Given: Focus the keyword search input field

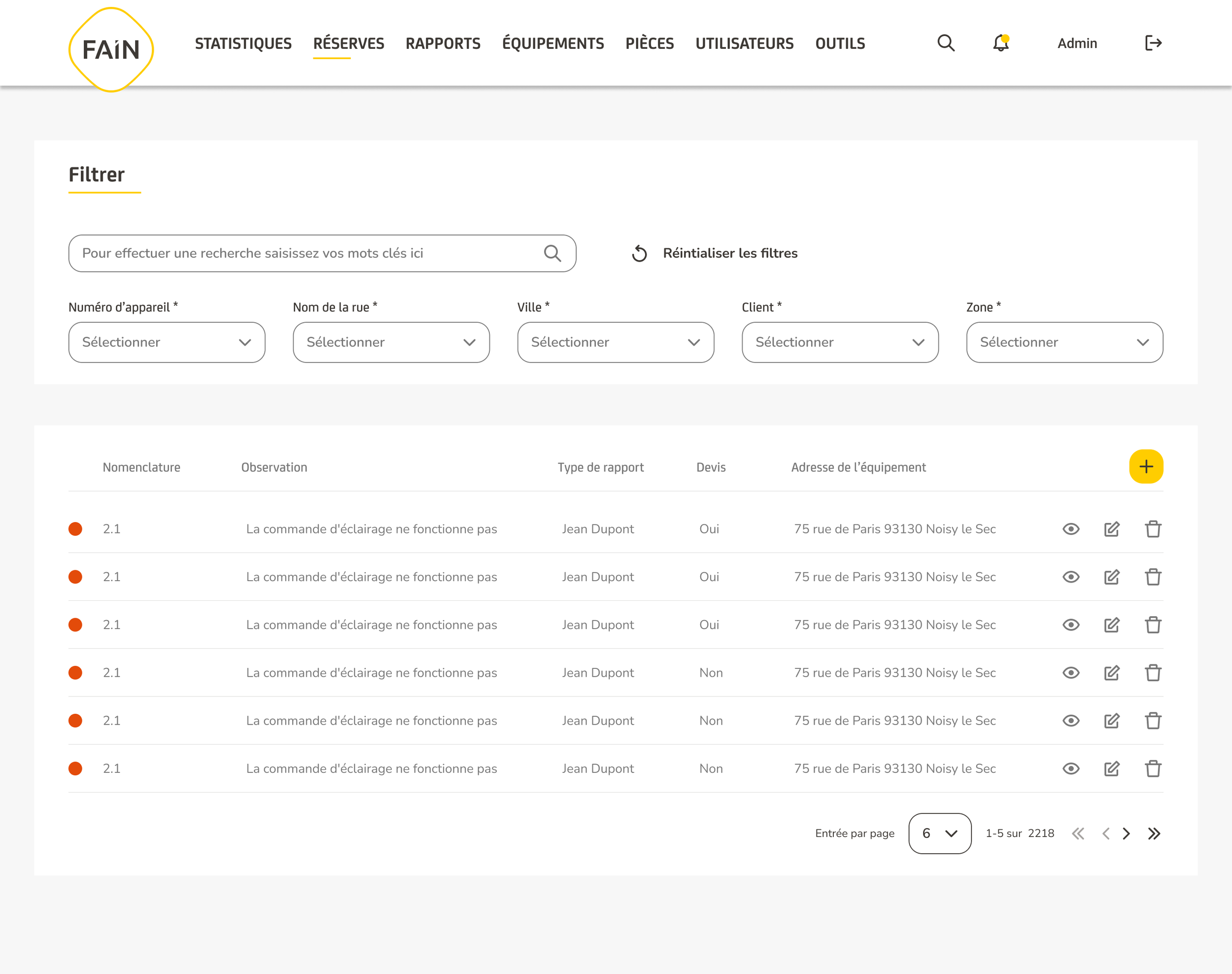Looking at the screenshot, I should (x=322, y=253).
